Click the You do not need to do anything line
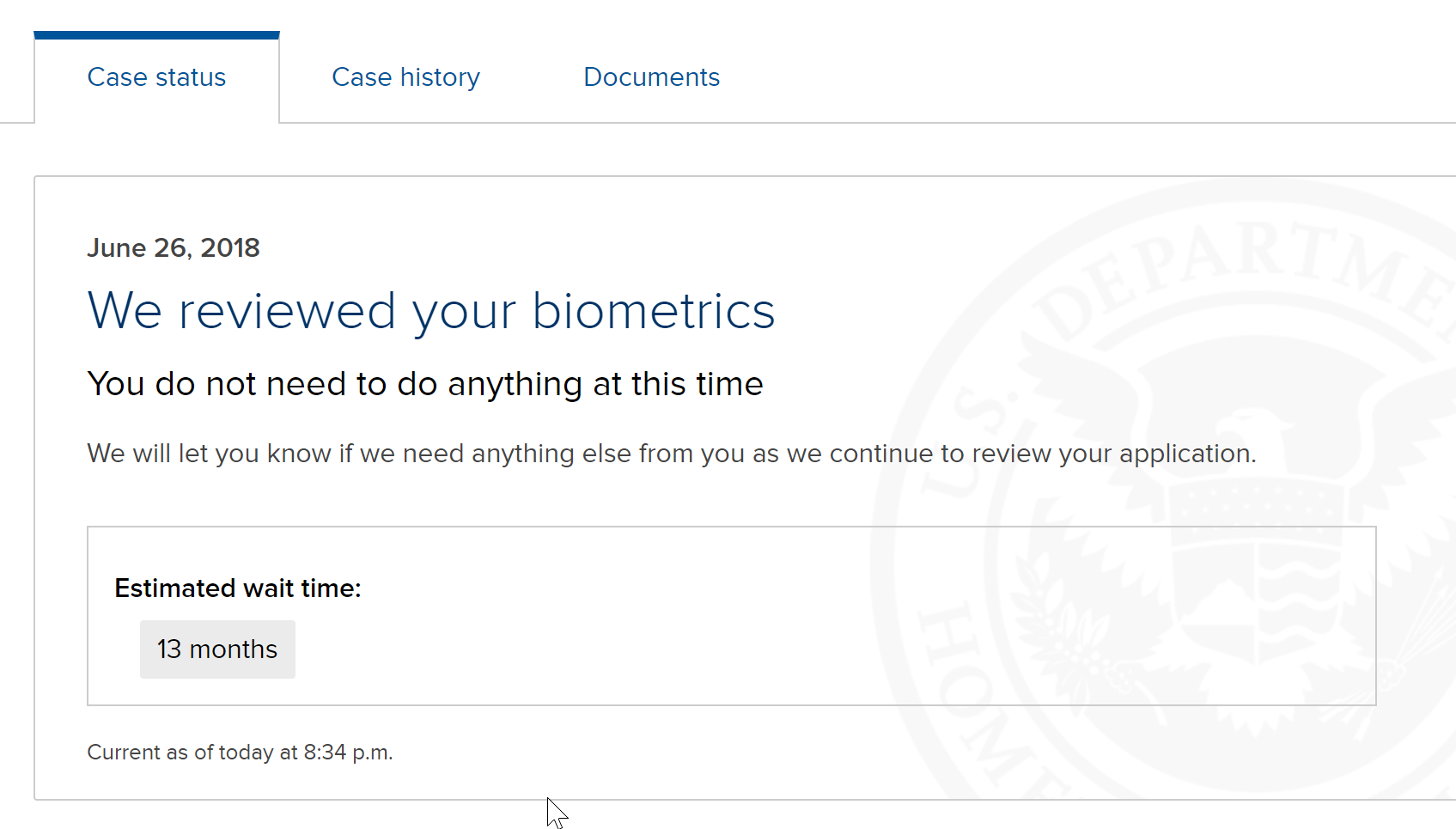Image resolution: width=1456 pixels, height=829 pixels. coord(425,385)
